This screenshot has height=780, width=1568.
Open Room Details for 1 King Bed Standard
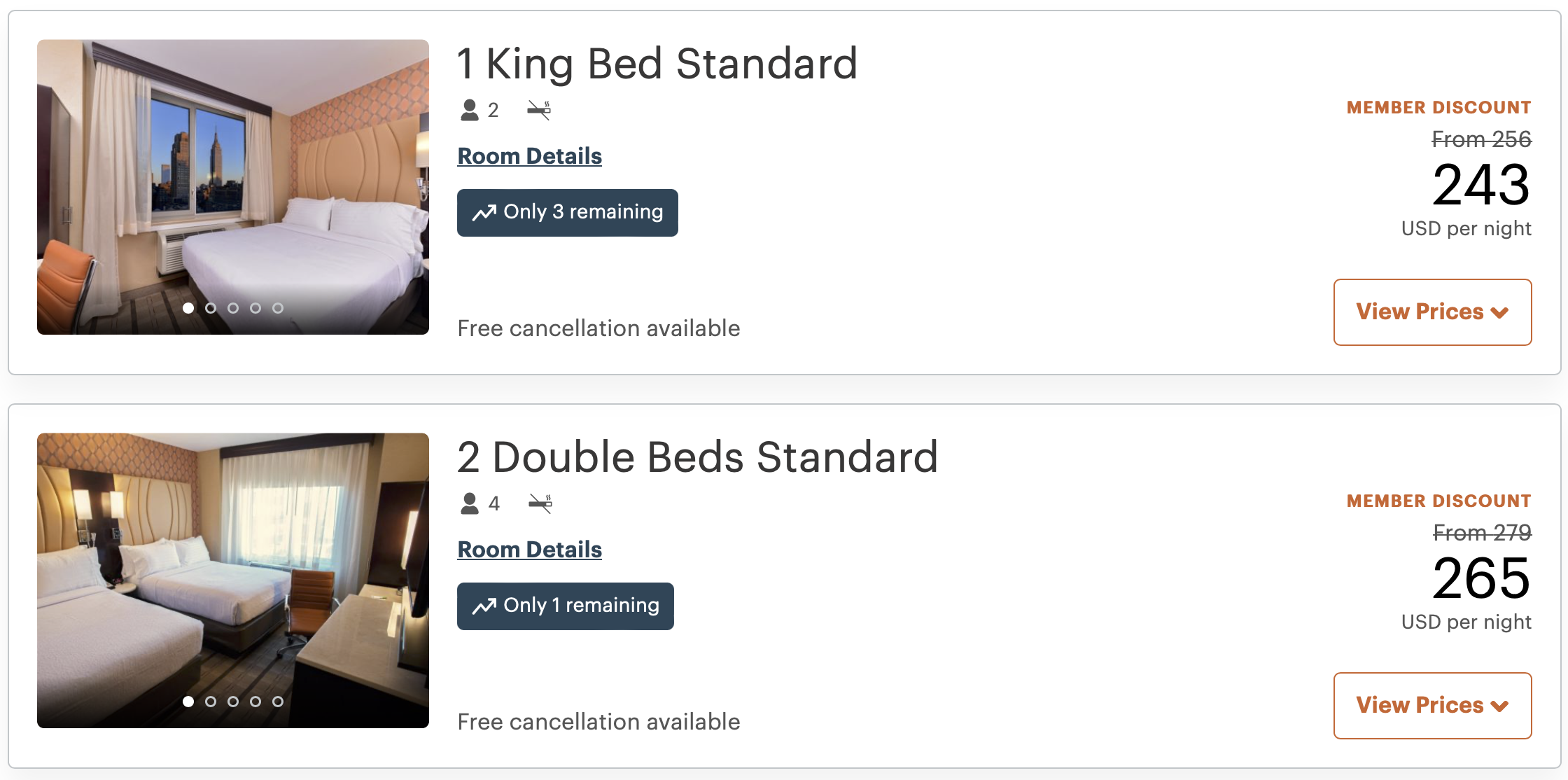tap(529, 156)
